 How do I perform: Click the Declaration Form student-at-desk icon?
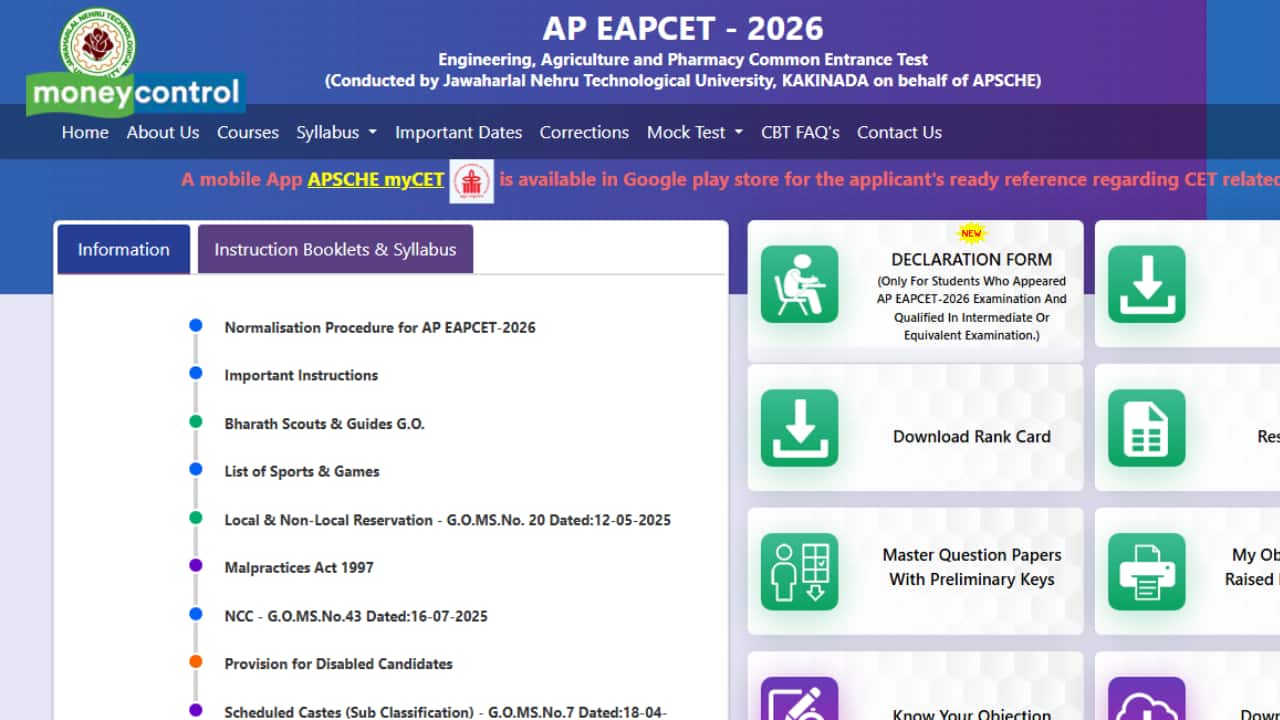[x=799, y=284]
